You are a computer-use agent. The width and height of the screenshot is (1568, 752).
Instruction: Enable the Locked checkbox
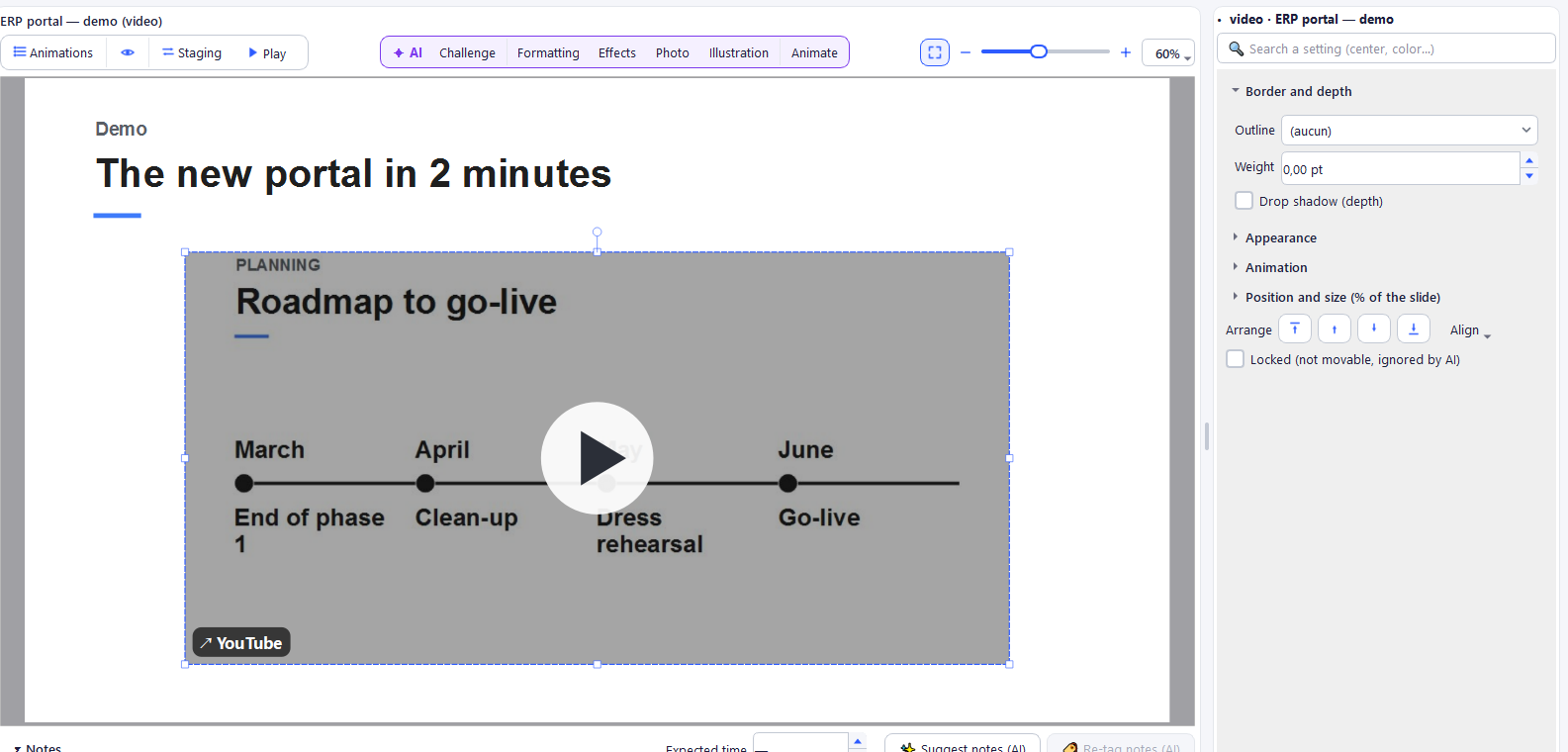point(1236,359)
